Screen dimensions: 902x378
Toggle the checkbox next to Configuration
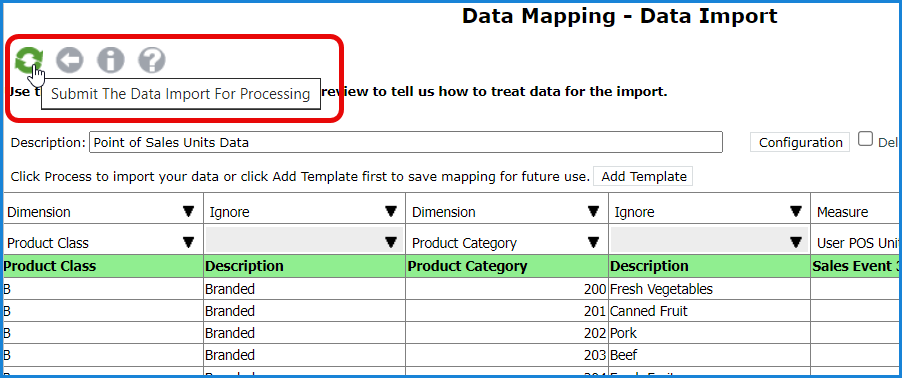pyautogui.click(x=866, y=139)
